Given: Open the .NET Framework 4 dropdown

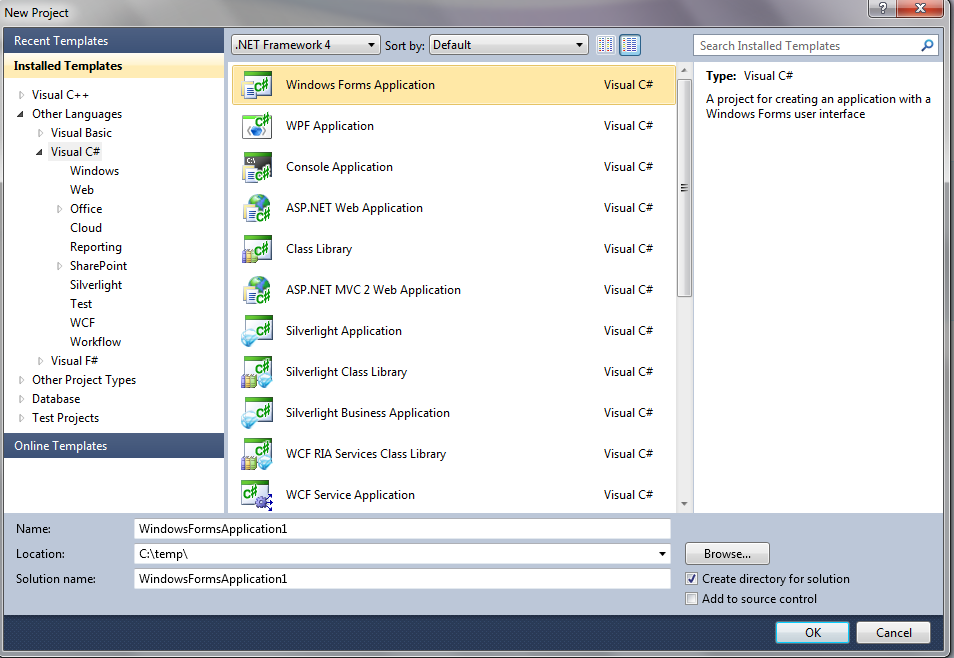Looking at the screenshot, I should pyautogui.click(x=305, y=45).
